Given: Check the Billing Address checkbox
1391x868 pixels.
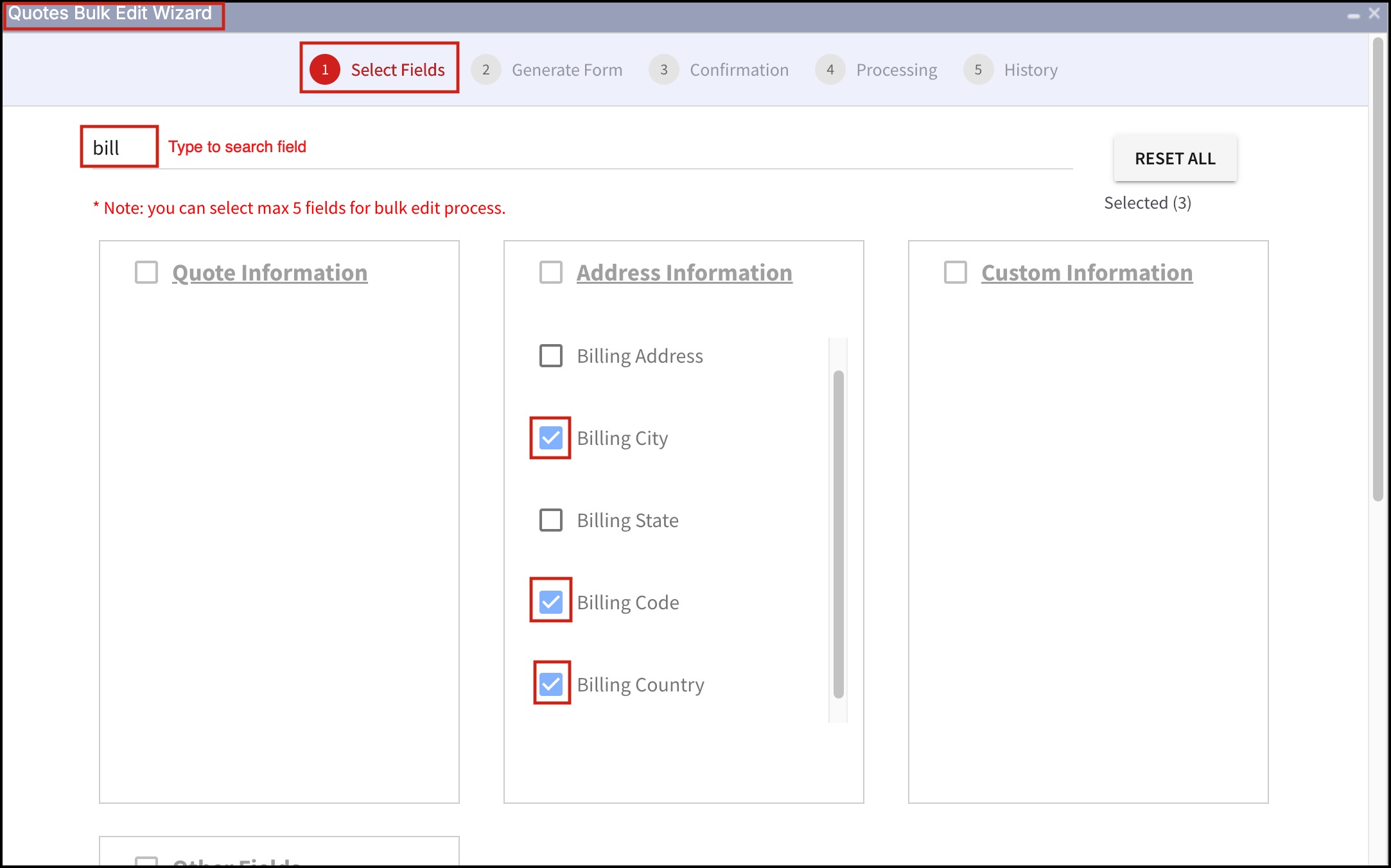Looking at the screenshot, I should 551,356.
